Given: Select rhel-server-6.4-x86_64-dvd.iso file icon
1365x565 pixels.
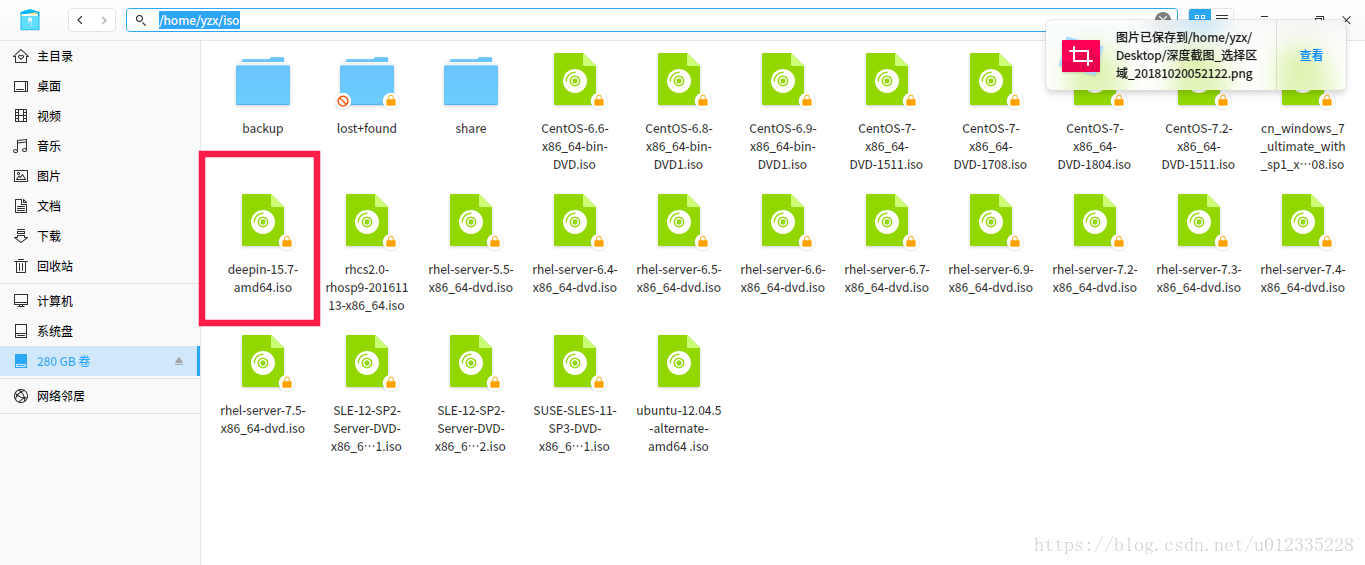Looking at the screenshot, I should 575,221.
